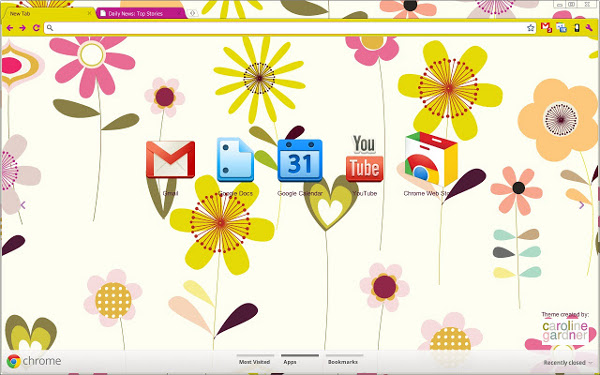The image size is (600, 375).
Task: Go to the next page with the right arrow
Action: [582, 205]
